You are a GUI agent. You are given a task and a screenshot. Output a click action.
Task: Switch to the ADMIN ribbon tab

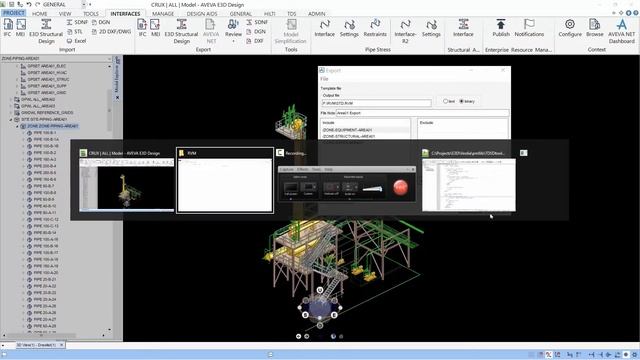click(x=317, y=13)
